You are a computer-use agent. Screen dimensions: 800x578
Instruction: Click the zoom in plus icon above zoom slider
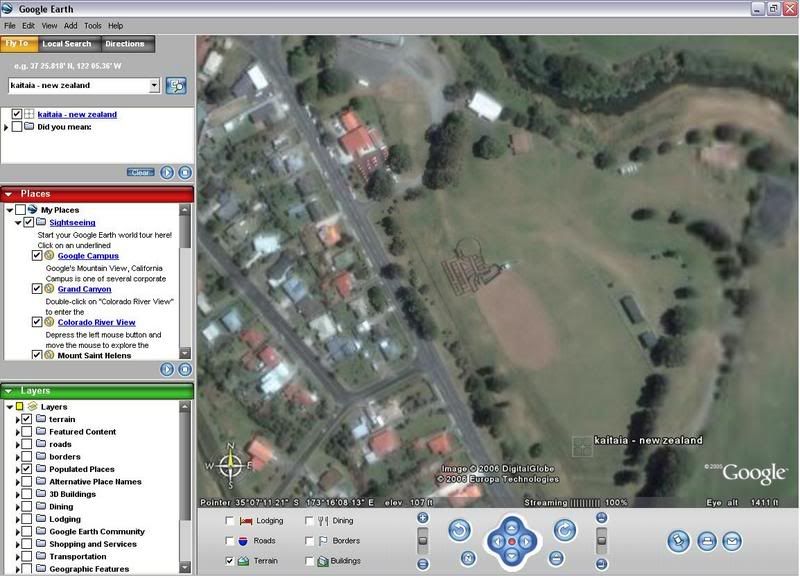422,518
